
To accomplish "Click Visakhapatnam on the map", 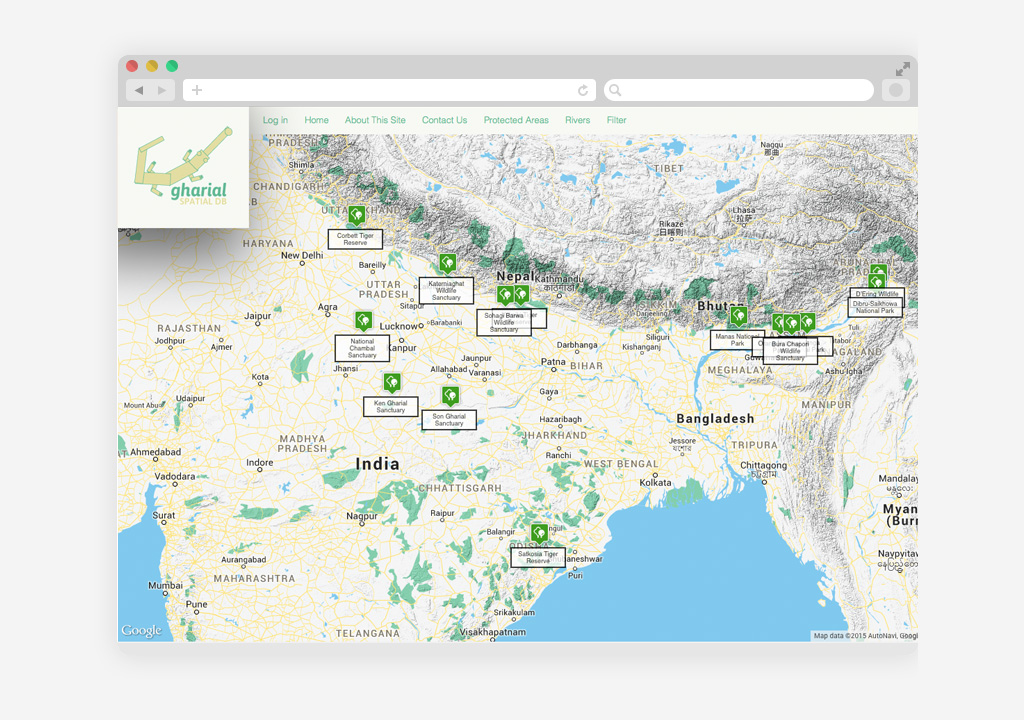I will [x=492, y=632].
